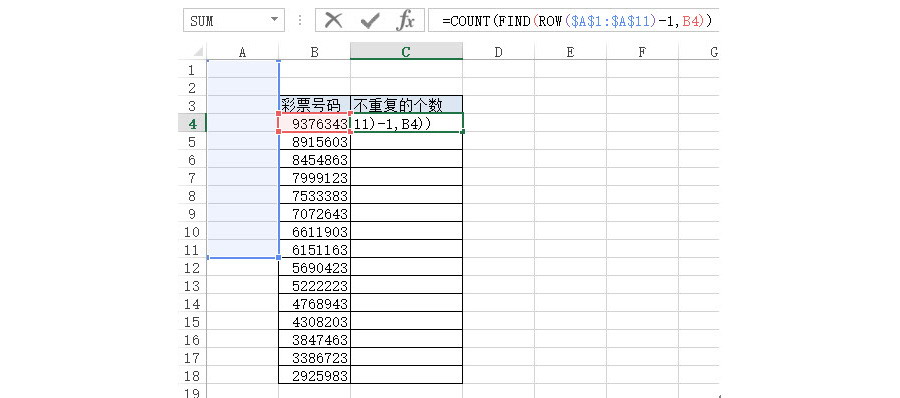The width and height of the screenshot is (900, 398).
Task: Open Insert Function fx dialog
Action: point(405,21)
